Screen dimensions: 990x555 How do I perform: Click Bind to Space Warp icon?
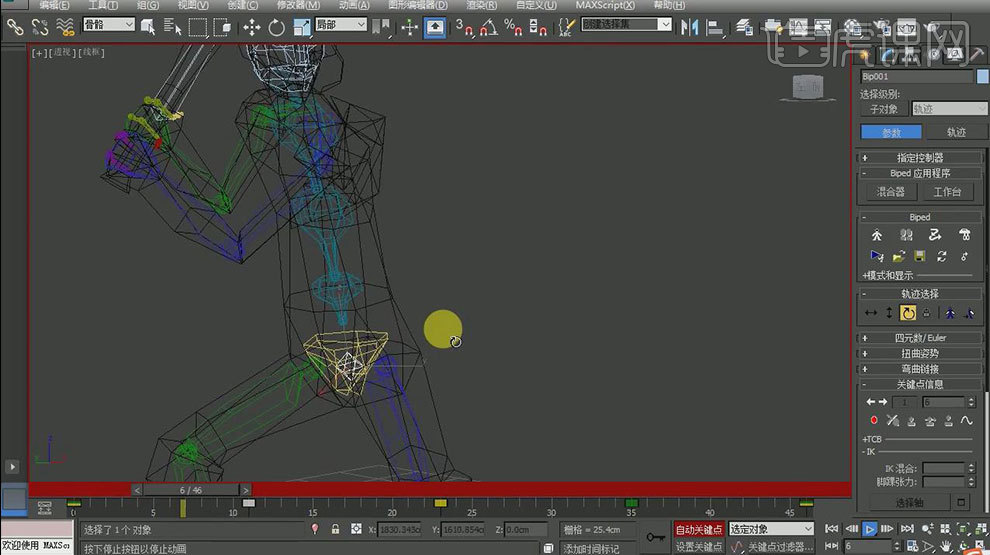click(x=65, y=27)
